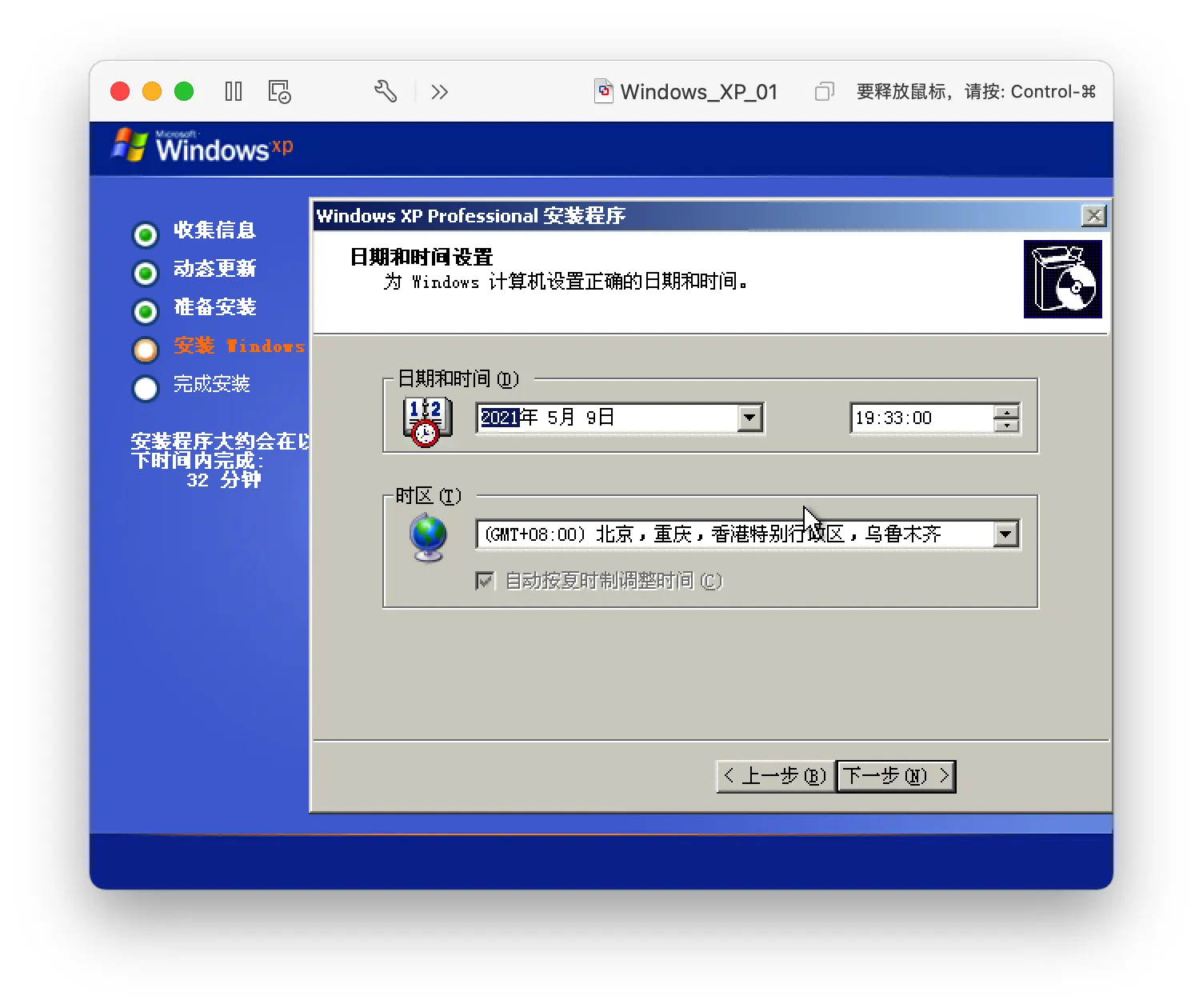Click the 为 Windows 计算机设置正确的日期和时间 description
Screen dimensions: 1203x1008
pos(566,282)
